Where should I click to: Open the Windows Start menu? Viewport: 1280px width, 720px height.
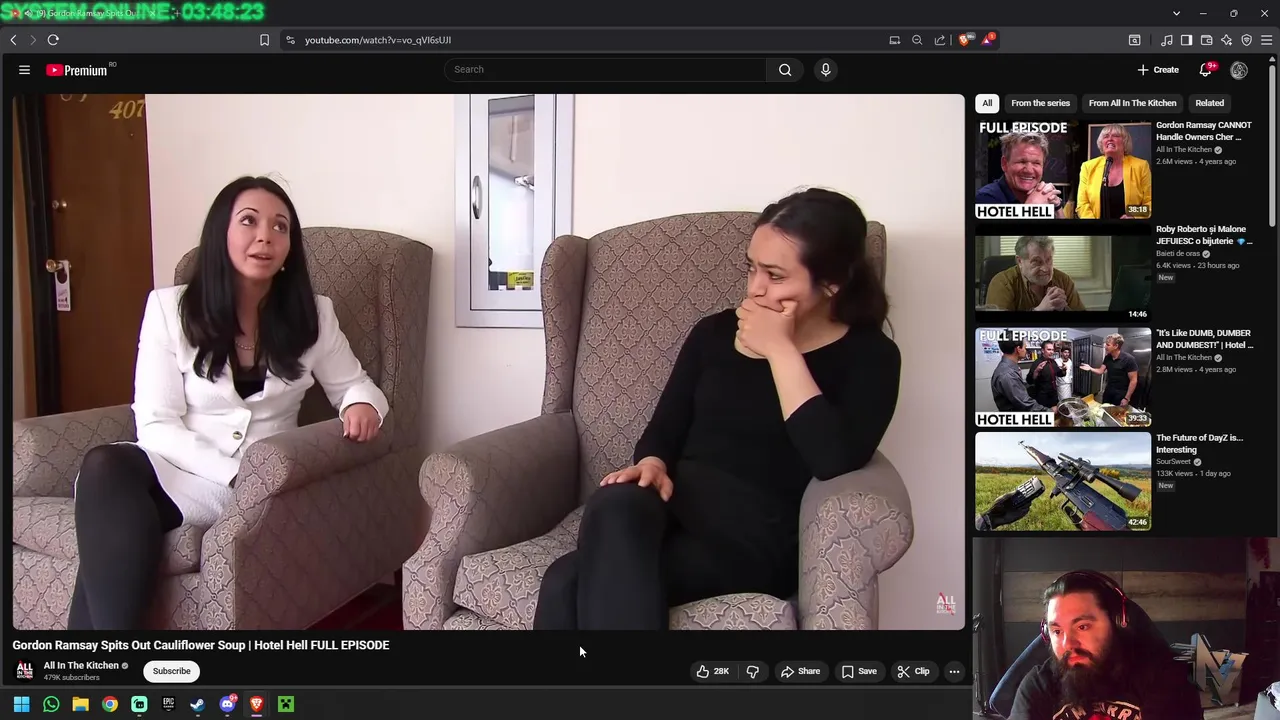coord(21,705)
